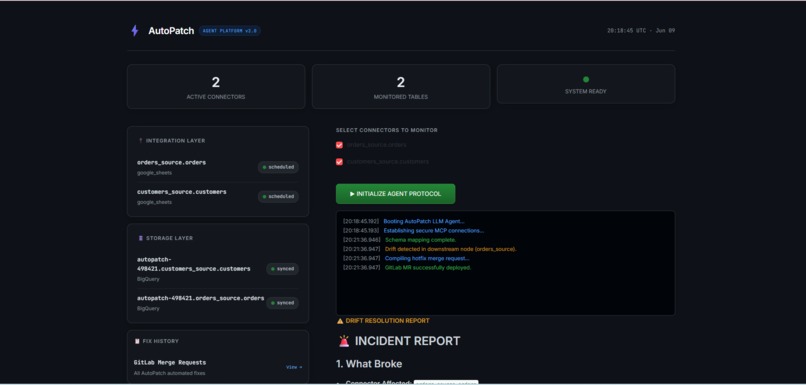
Task: Click the Drift Resolution Report label
Action: click(388, 321)
